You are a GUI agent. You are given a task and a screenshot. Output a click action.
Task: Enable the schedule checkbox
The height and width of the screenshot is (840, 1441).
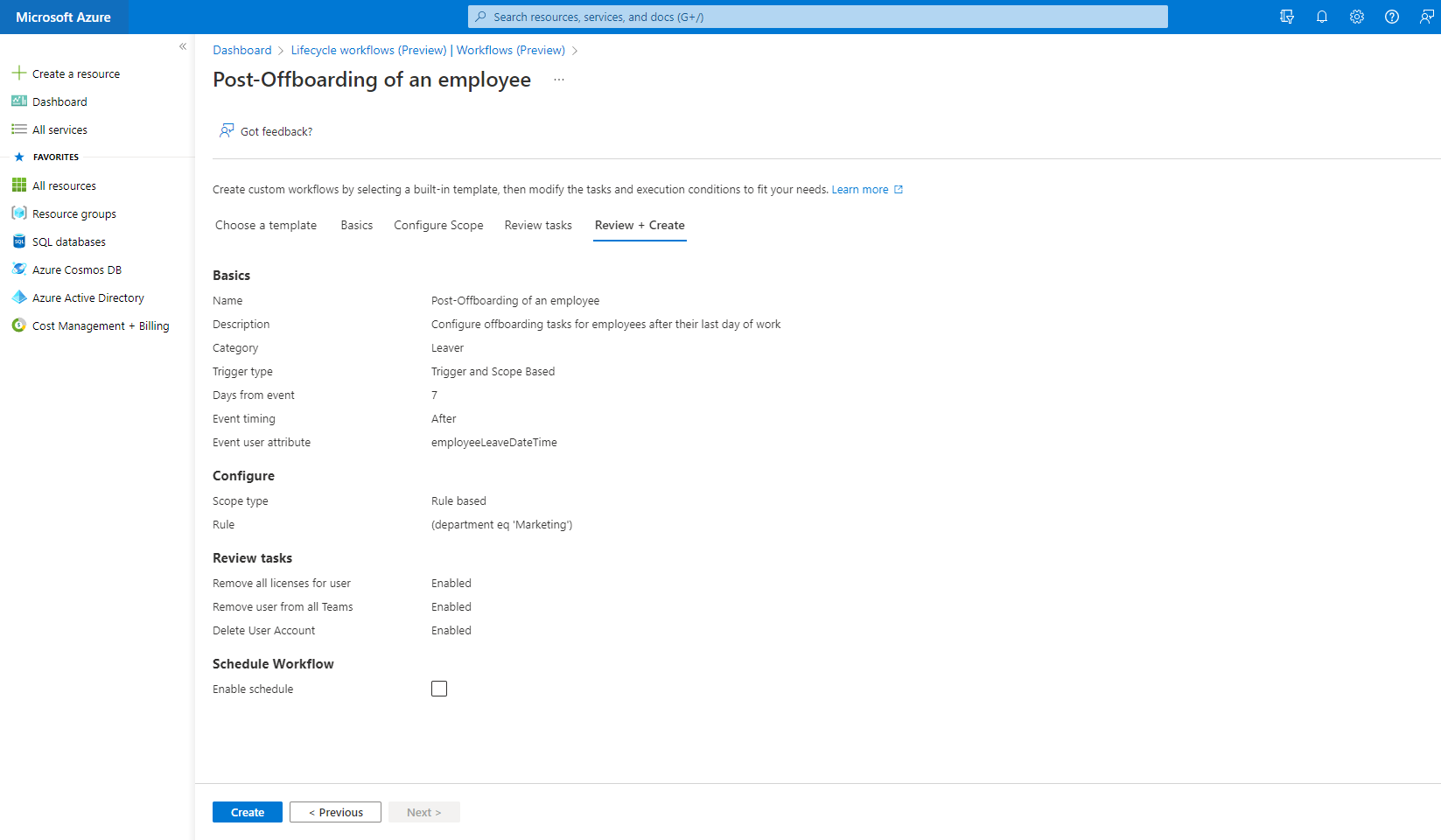[x=439, y=689]
